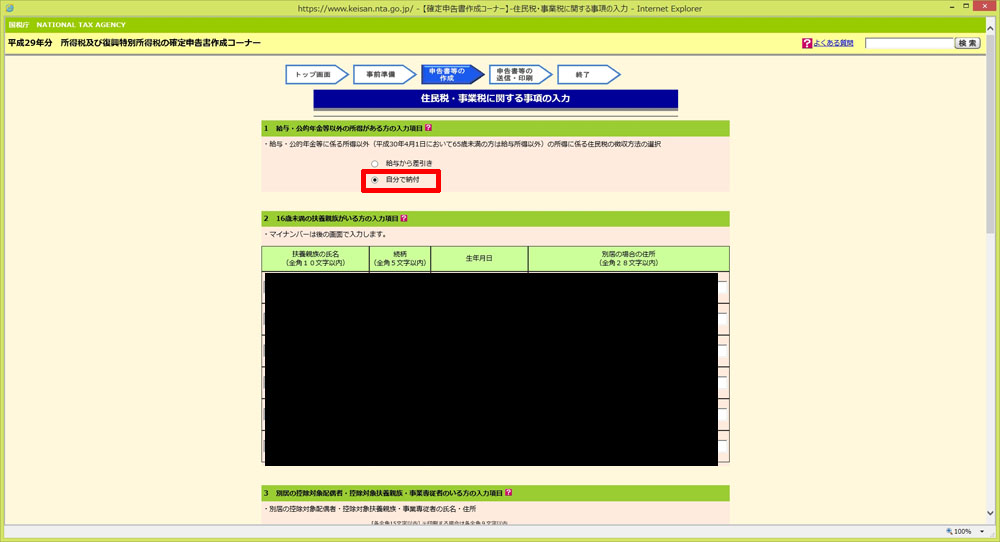Click the vertical scrollbar thumb

coord(990,134)
